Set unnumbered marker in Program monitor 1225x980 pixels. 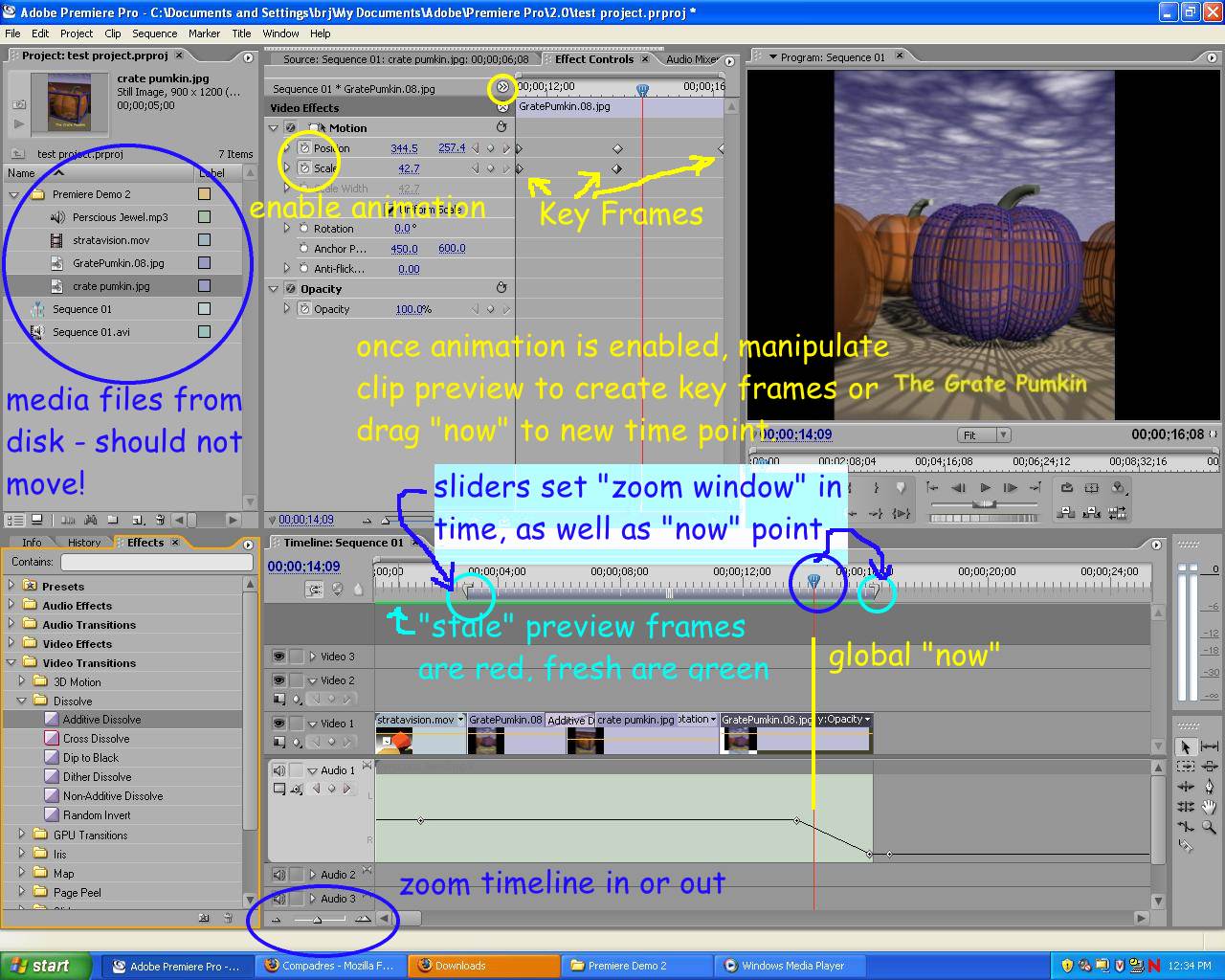(901, 488)
